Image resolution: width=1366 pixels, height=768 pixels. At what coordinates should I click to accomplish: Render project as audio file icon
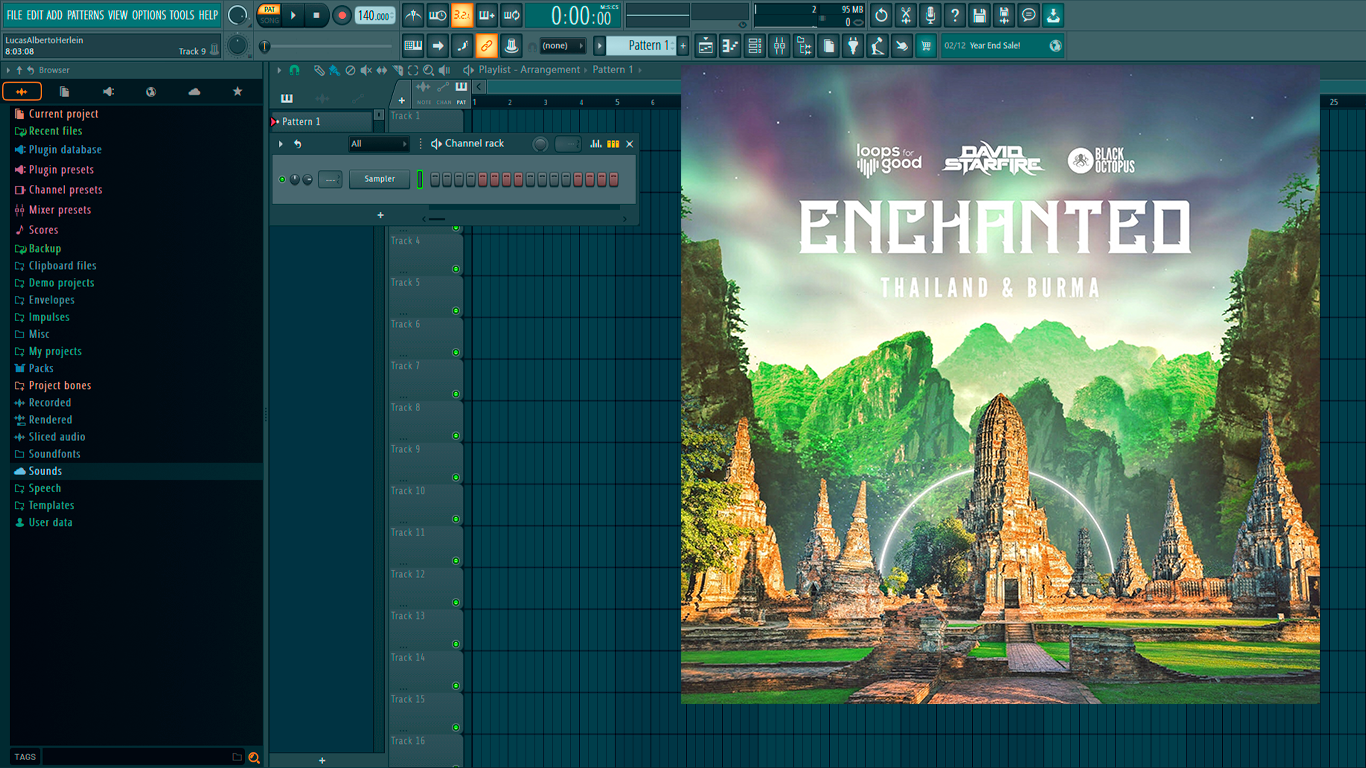1004,15
